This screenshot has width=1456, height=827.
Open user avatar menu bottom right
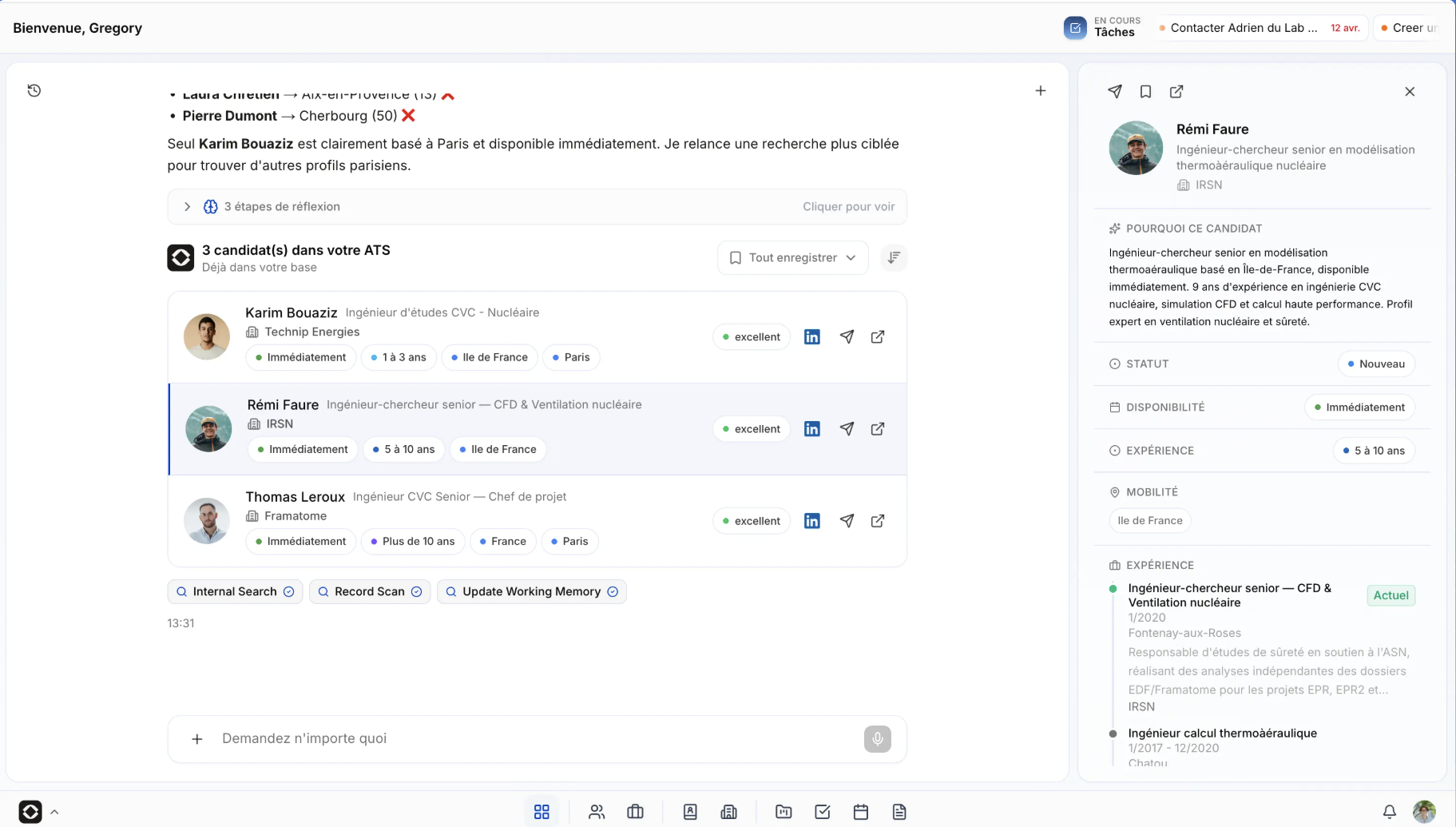click(x=1424, y=812)
